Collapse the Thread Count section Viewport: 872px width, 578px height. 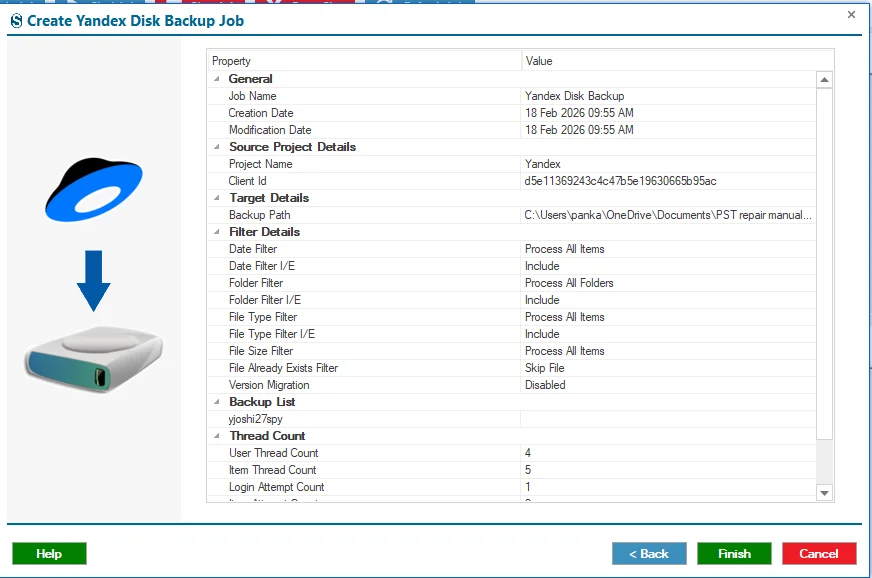[x=217, y=436]
